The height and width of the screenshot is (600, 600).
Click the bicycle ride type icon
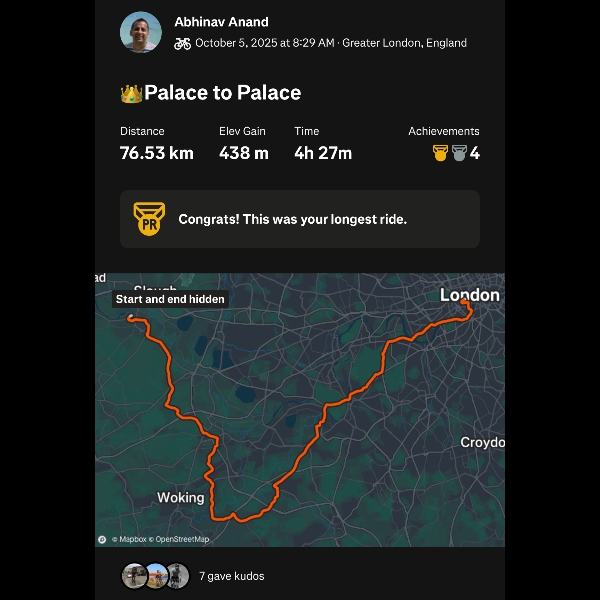[x=182, y=43]
